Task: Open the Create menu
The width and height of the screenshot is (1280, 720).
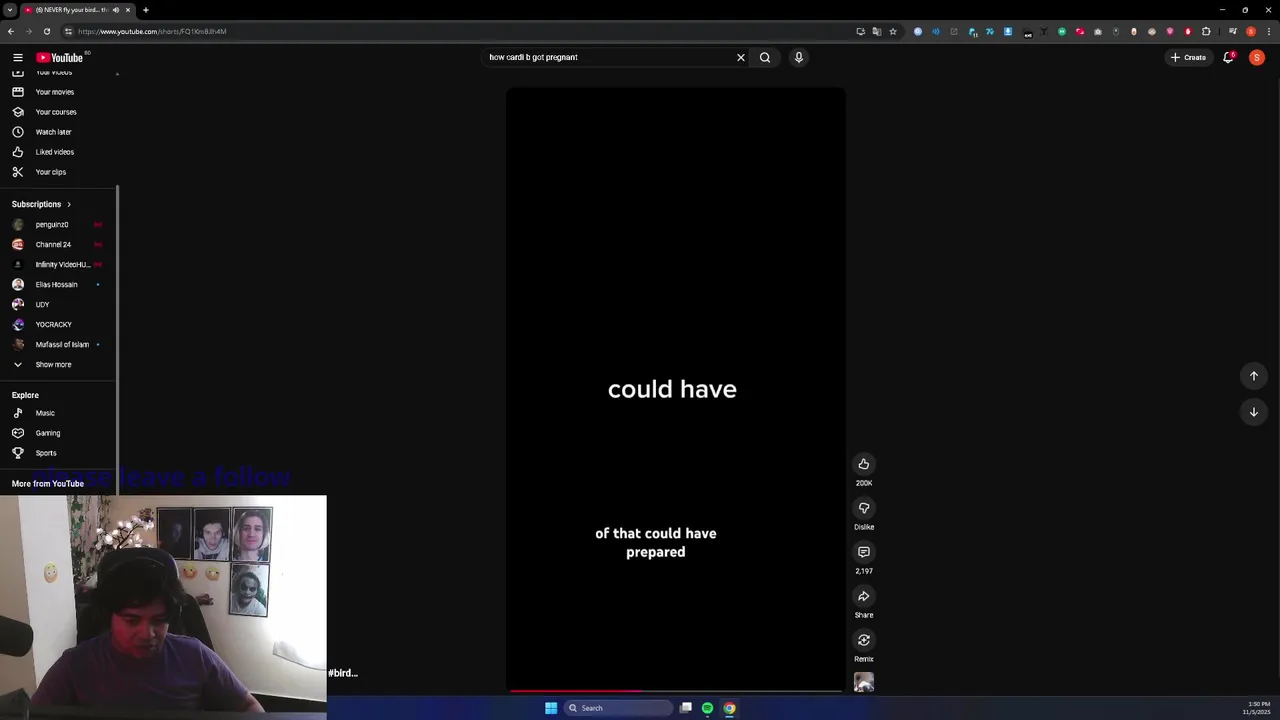Action: (x=1188, y=57)
